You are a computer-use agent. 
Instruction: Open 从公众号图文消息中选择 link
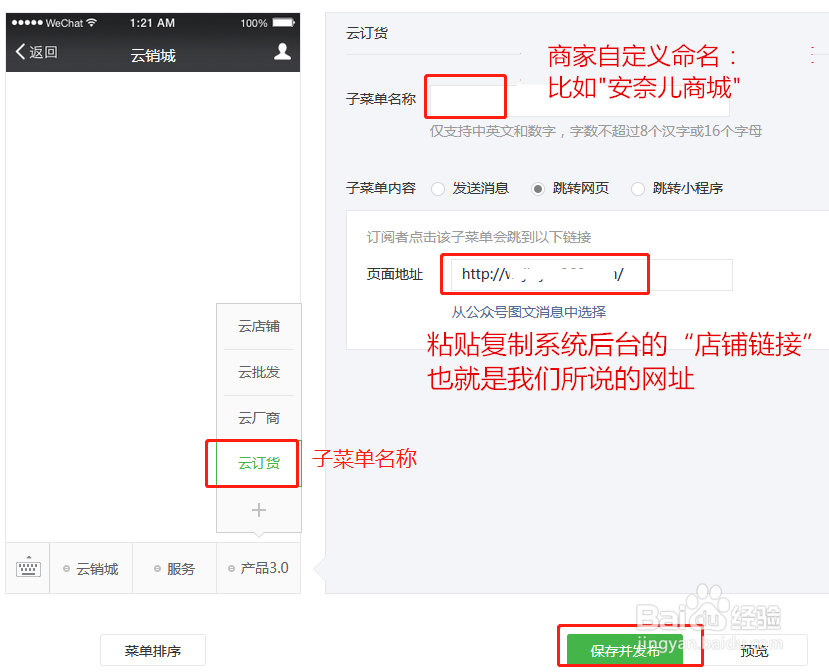[528, 312]
